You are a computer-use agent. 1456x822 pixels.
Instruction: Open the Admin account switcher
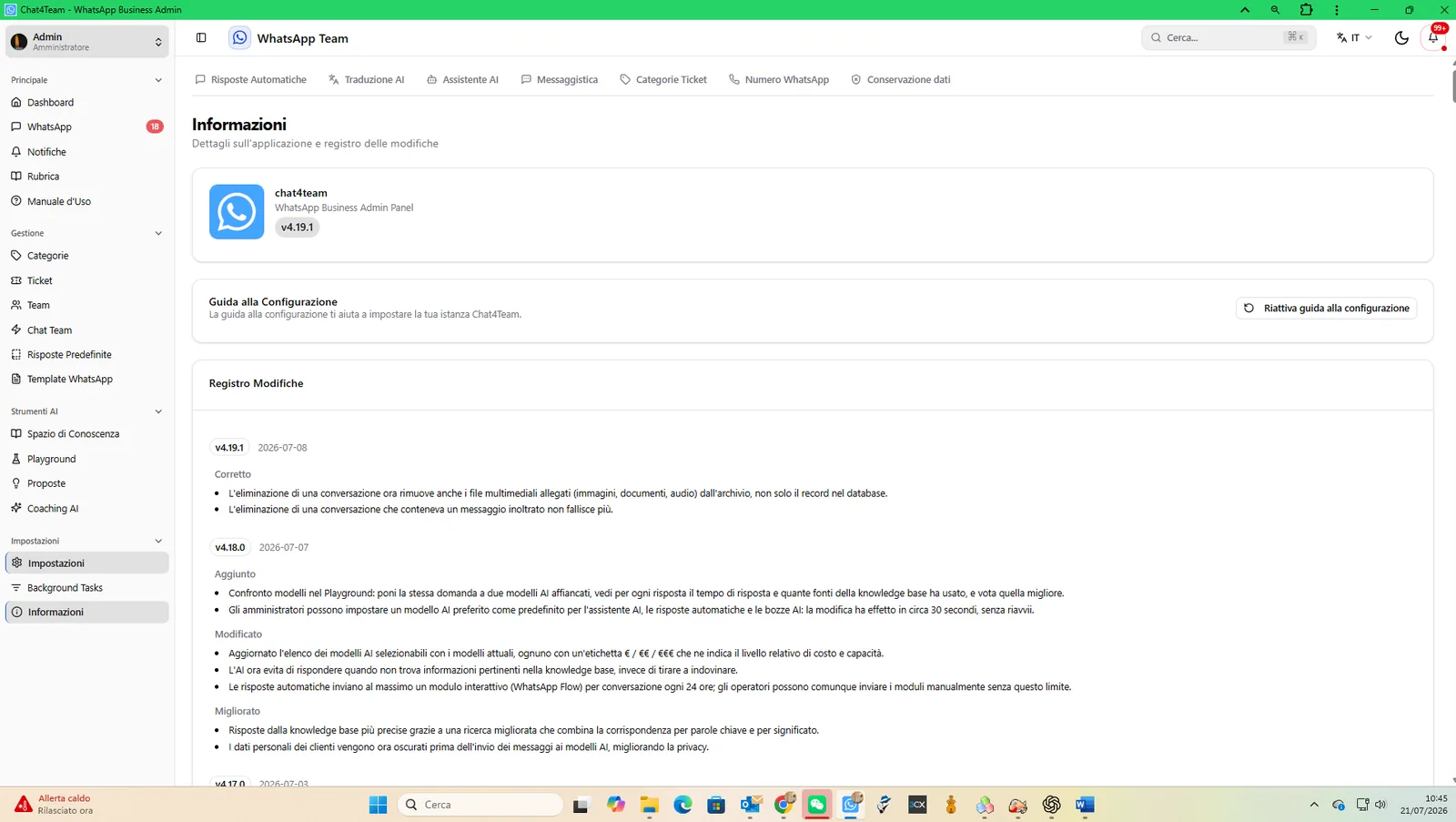pyautogui.click(x=86, y=41)
